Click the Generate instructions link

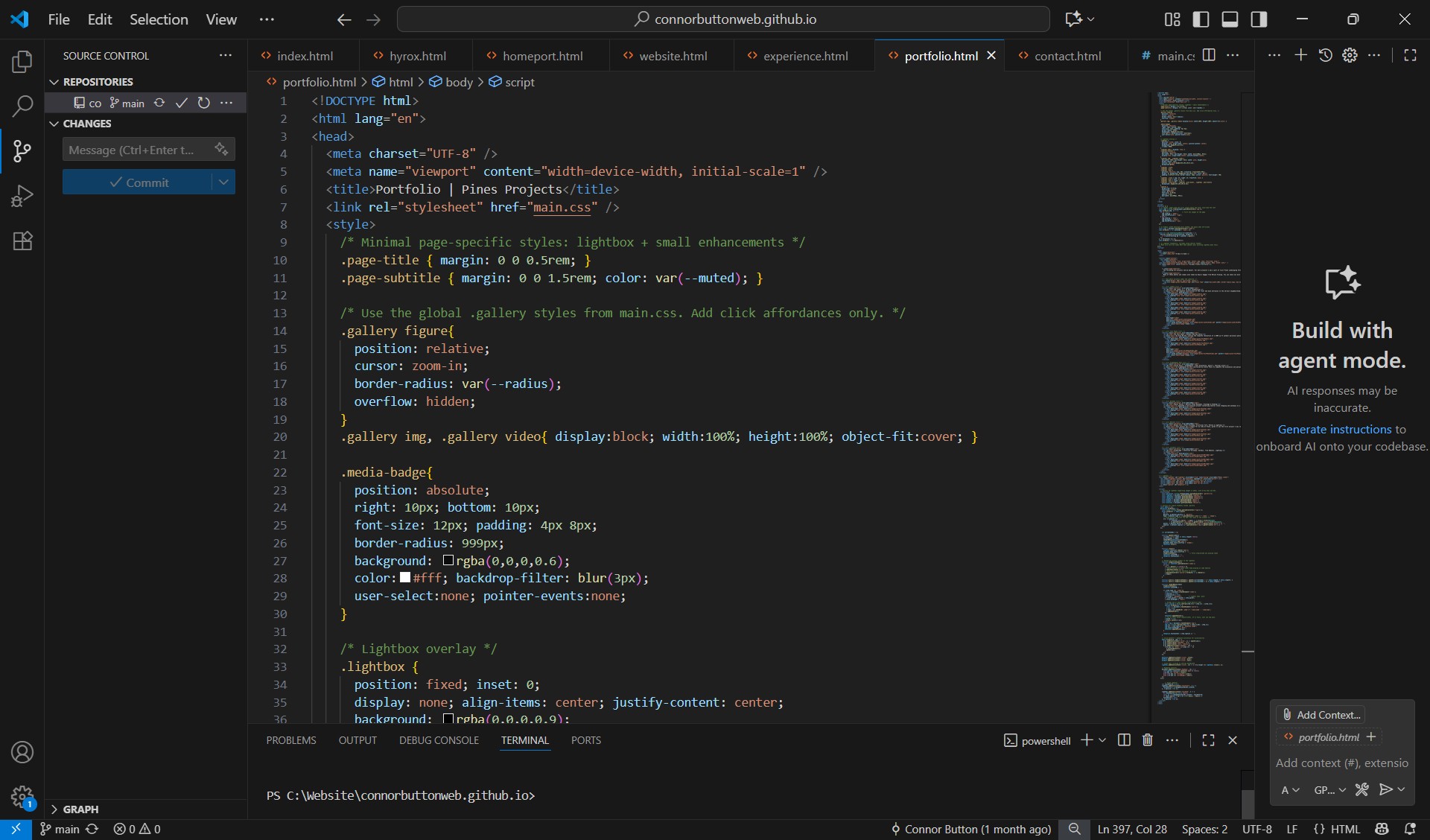pyautogui.click(x=1334, y=429)
